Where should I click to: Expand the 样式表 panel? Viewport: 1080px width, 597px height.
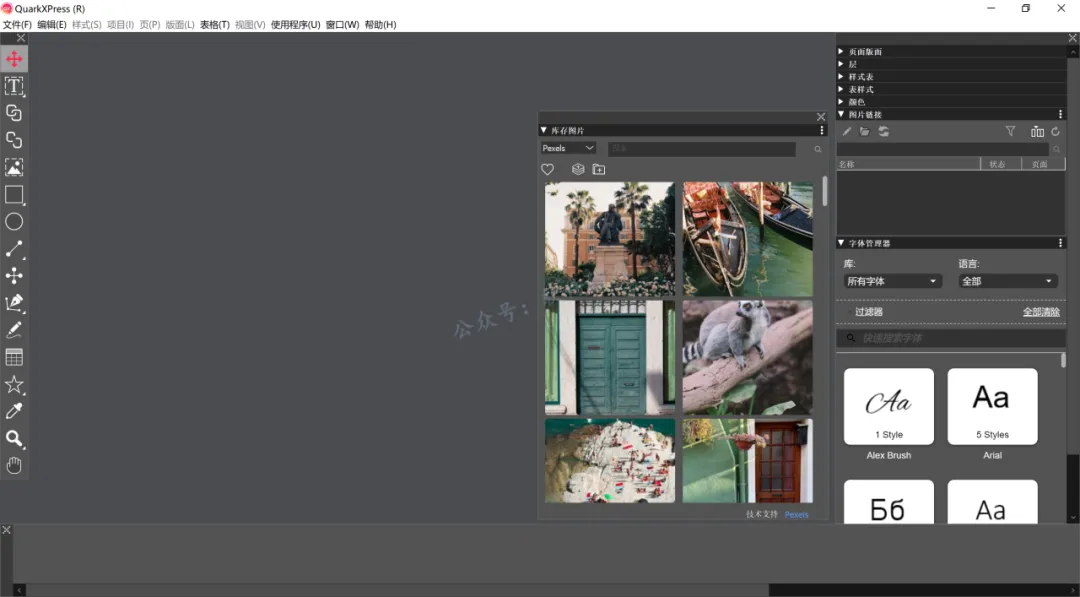[840, 76]
